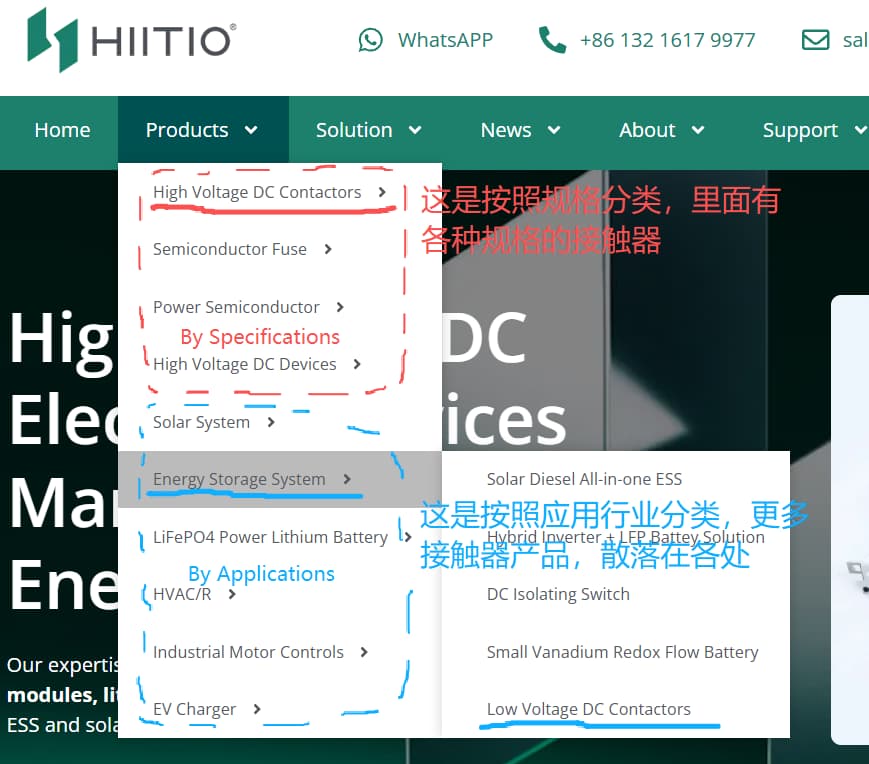869x764 pixels.
Task: Click the WhatsApp icon in header
Action: tap(370, 40)
